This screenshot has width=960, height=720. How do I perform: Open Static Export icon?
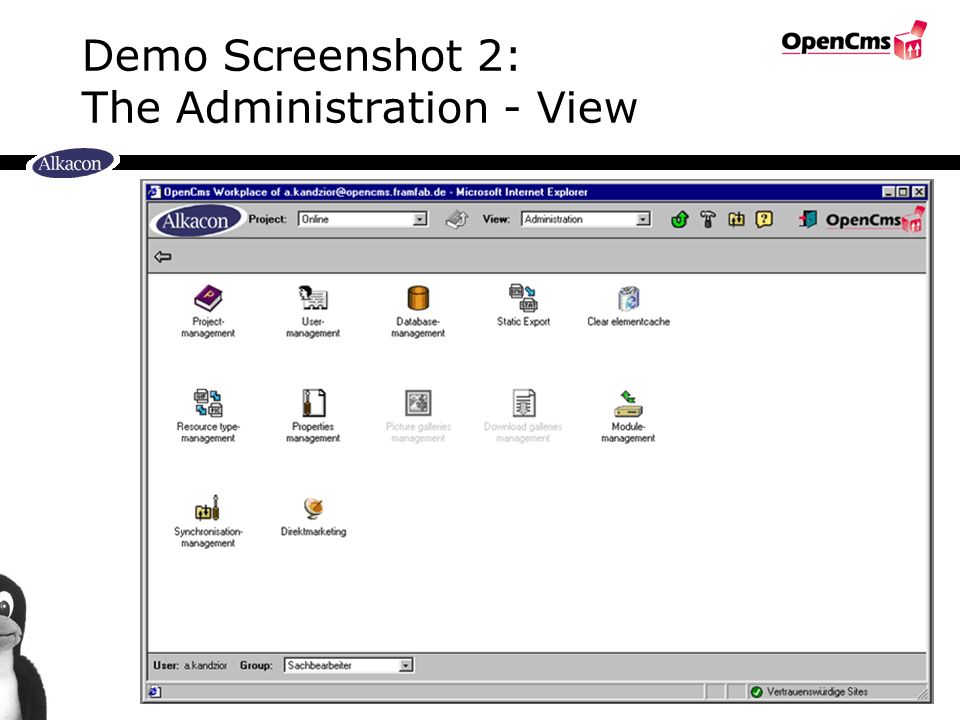[523, 298]
